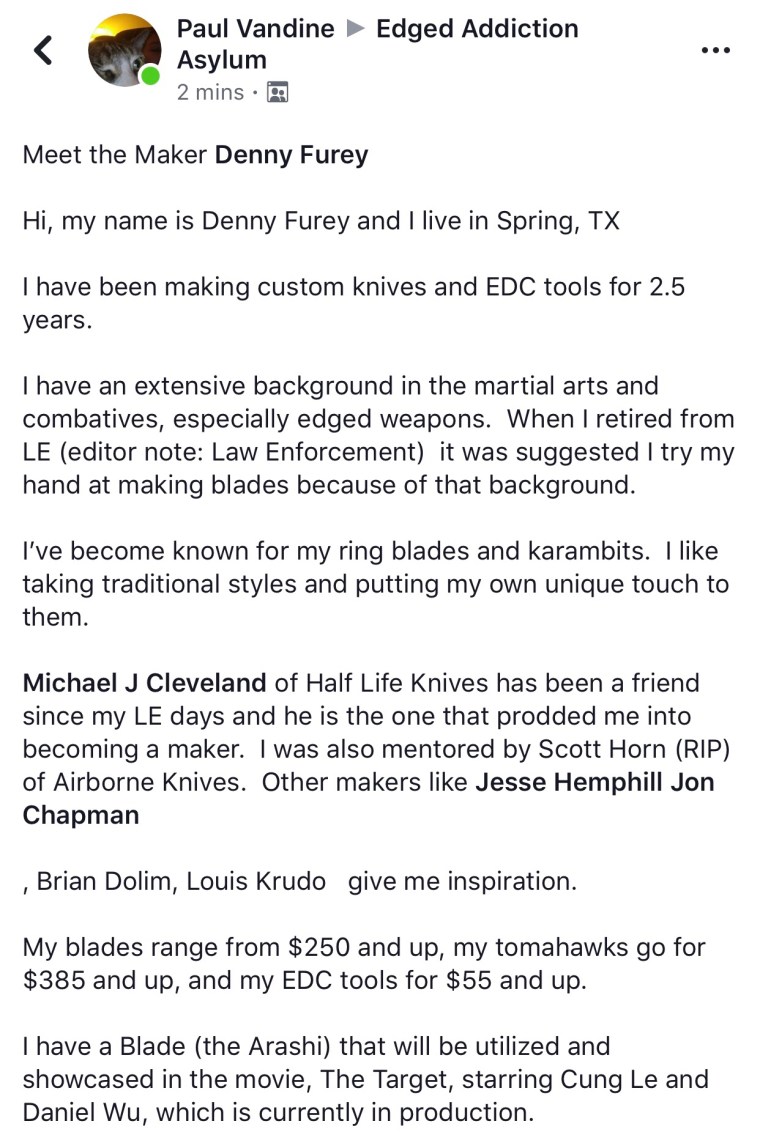Go to the Edged Addiction Asylum group

[x=476, y=29]
